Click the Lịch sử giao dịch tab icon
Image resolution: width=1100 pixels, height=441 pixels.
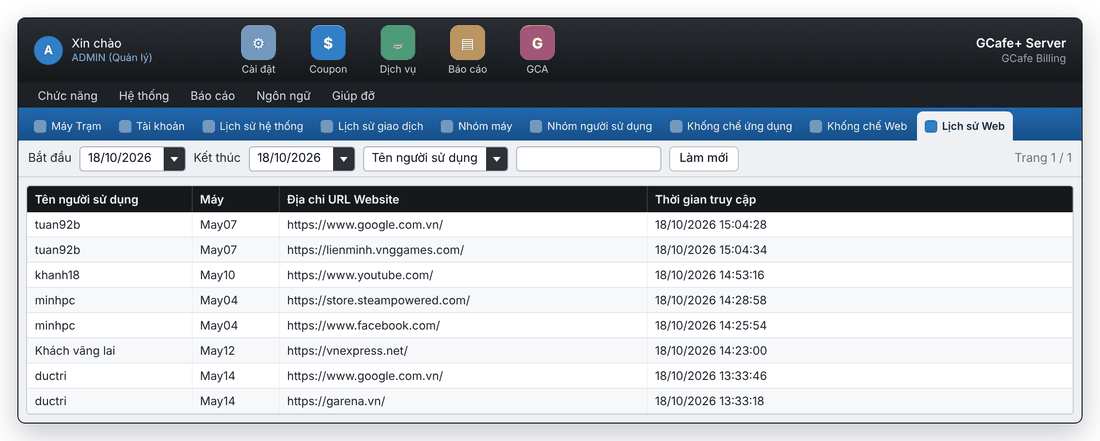327,126
